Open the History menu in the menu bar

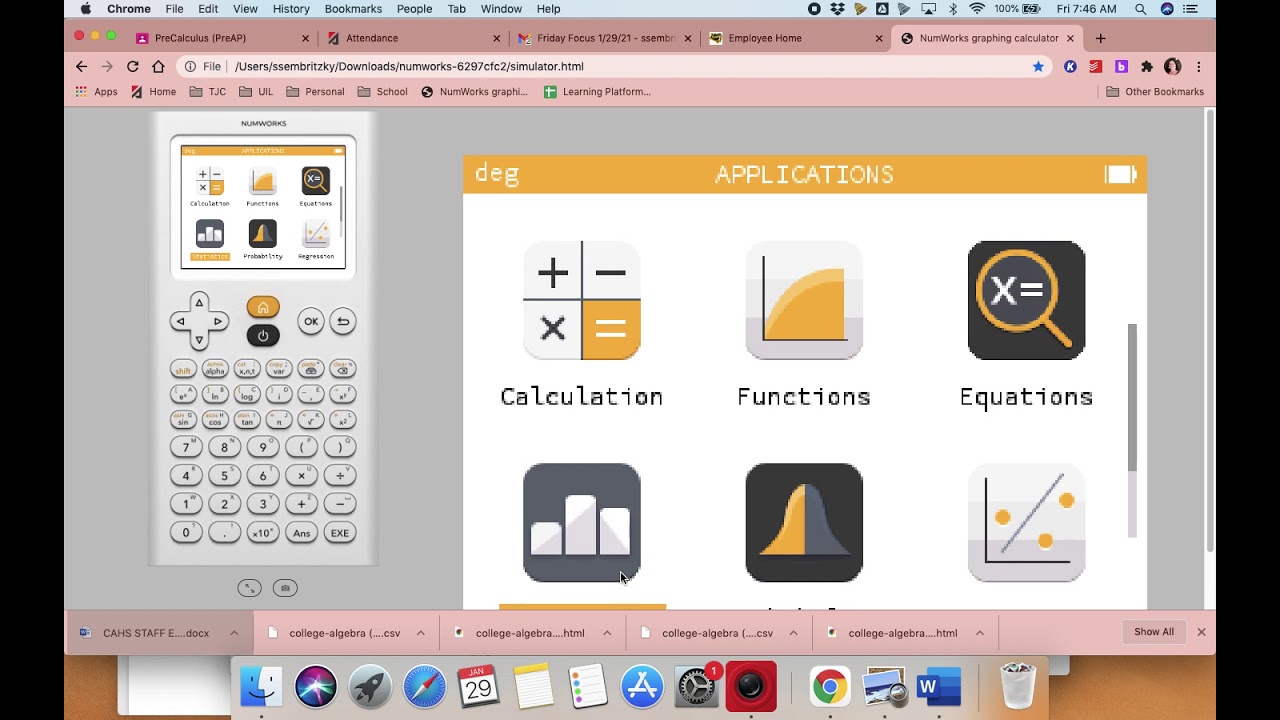(x=291, y=9)
